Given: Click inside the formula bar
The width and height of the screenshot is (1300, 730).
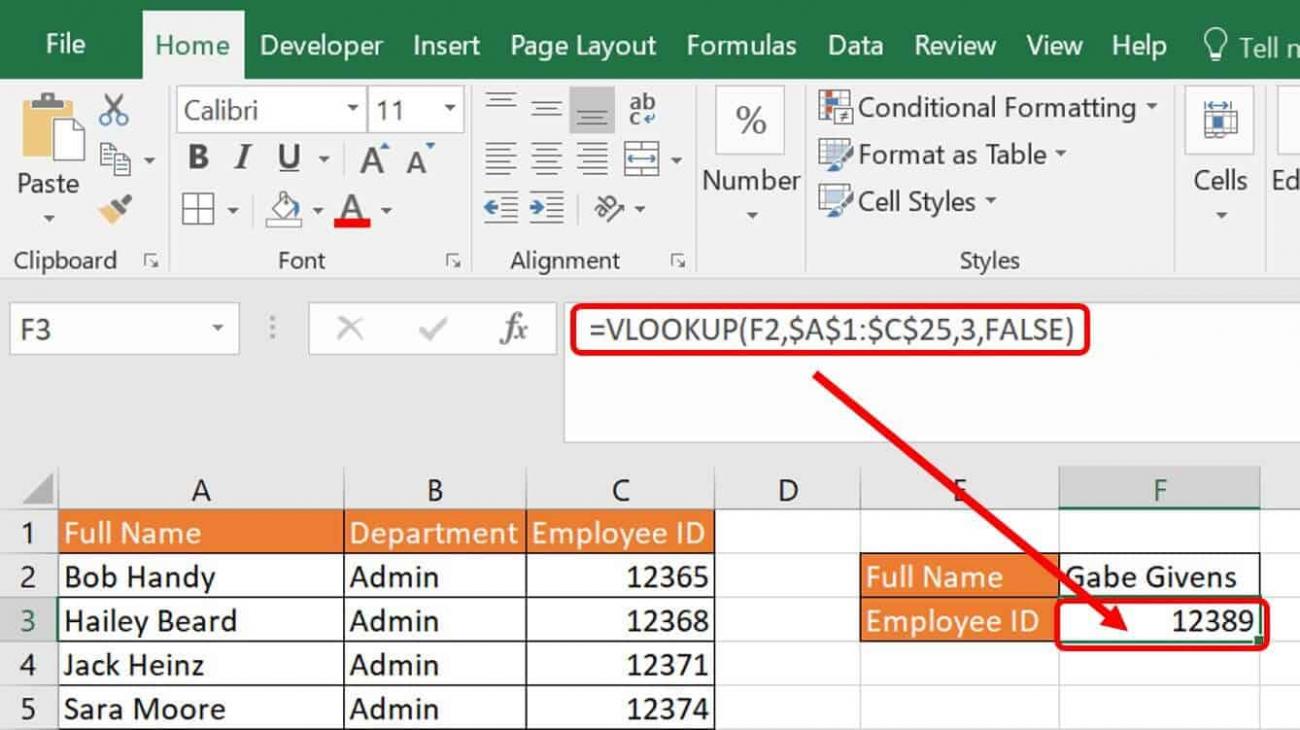Looking at the screenshot, I should pos(900,400).
